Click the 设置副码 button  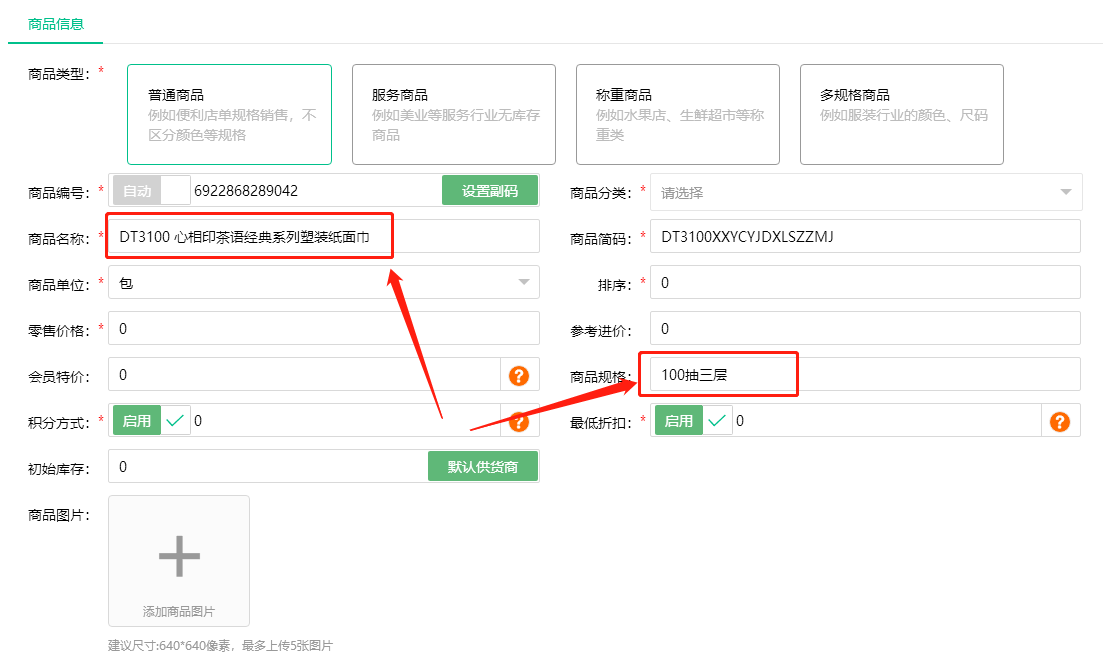[490, 190]
